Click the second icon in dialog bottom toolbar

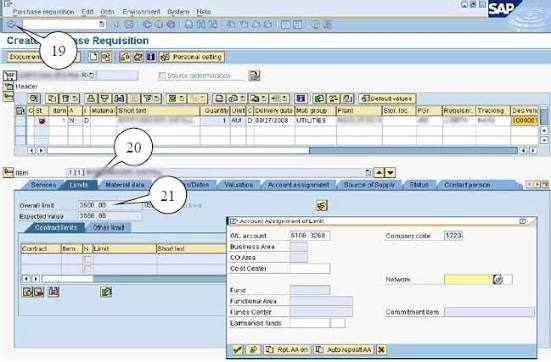(x=253, y=349)
